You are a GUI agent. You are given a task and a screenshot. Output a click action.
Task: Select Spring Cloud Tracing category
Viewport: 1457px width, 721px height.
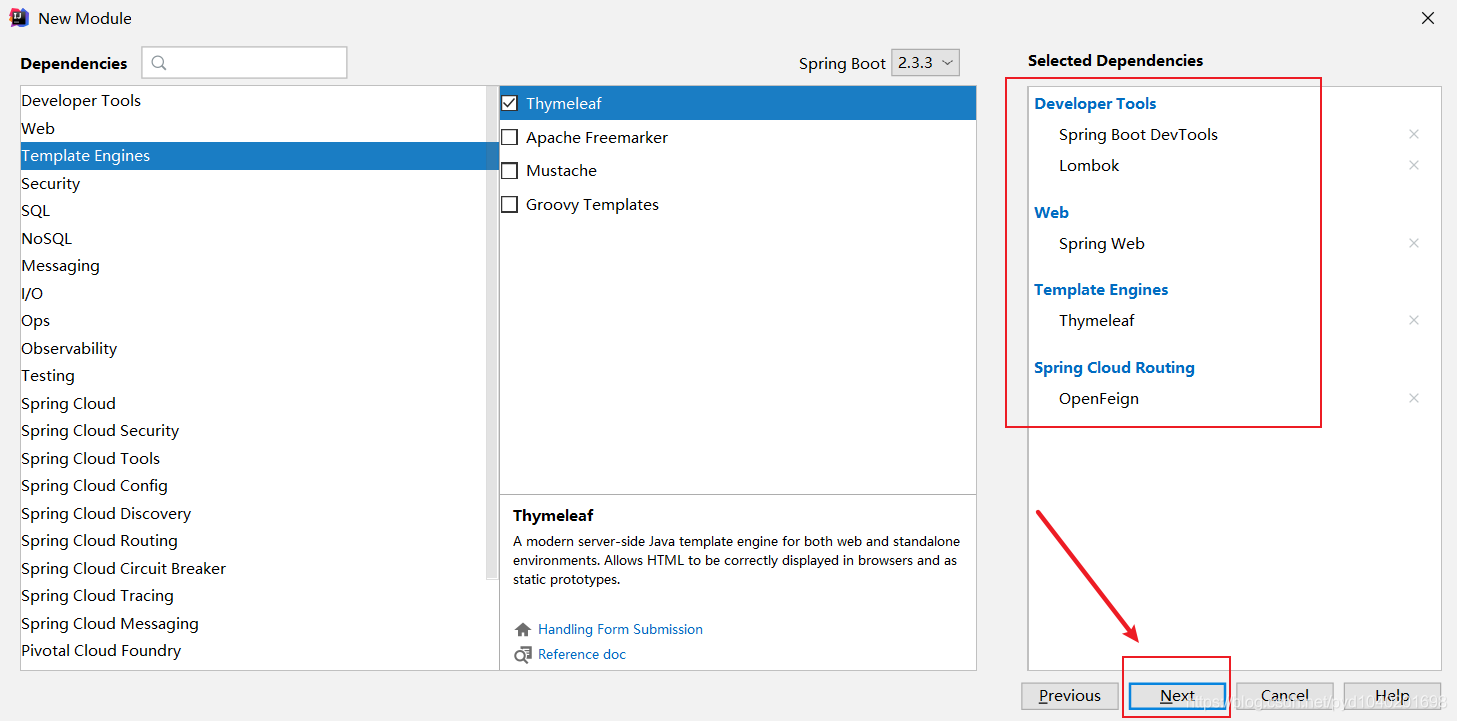click(x=253, y=596)
